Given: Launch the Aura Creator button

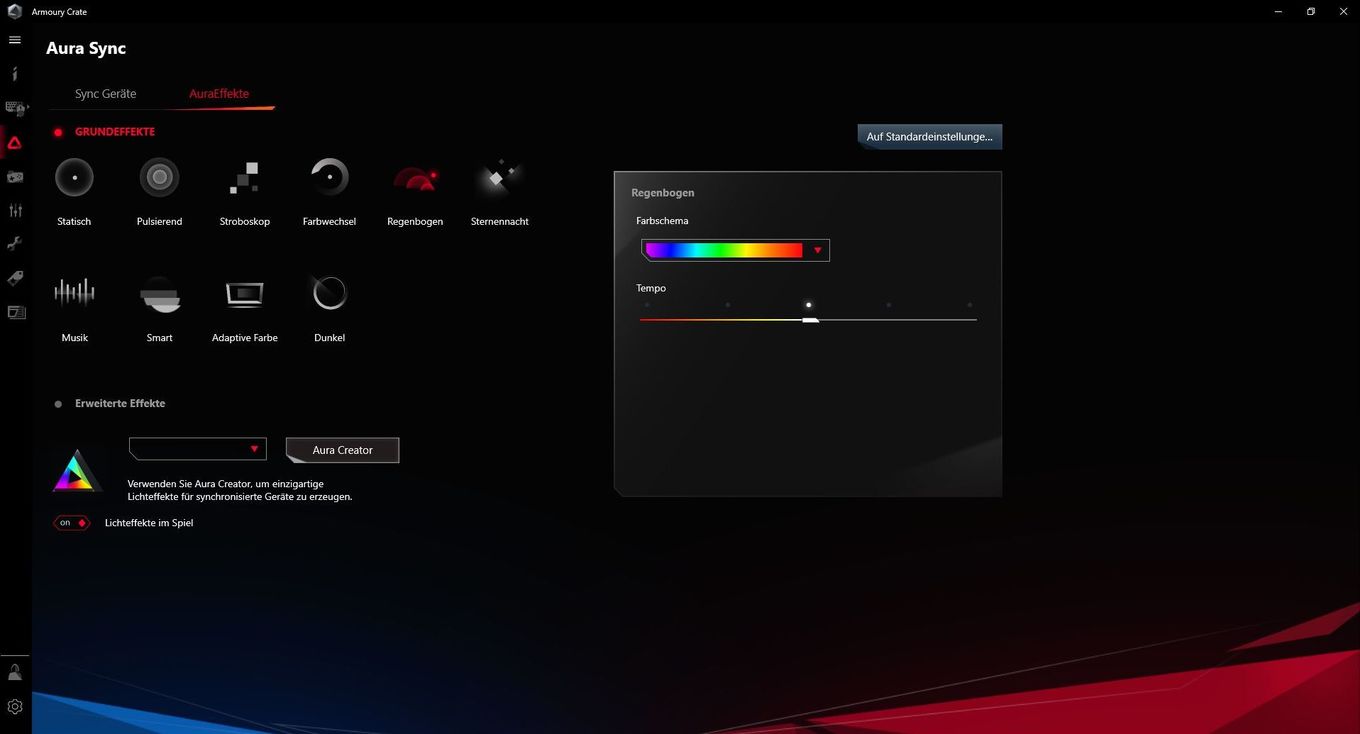Looking at the screenshot, I should (342, 450).
